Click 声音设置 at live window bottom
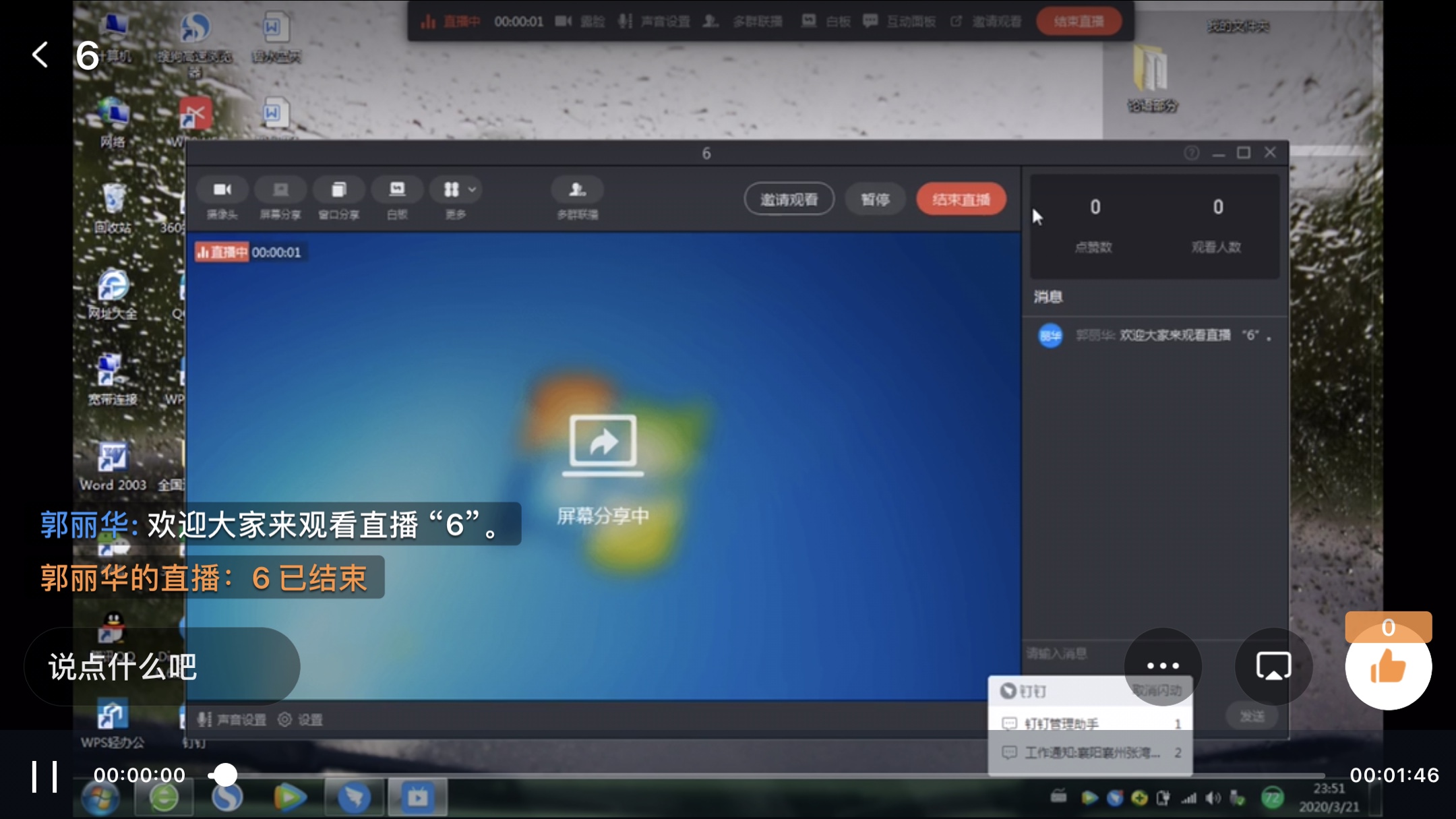The width and height of the screenshot is (1456, 819). (x=231, y=720)
